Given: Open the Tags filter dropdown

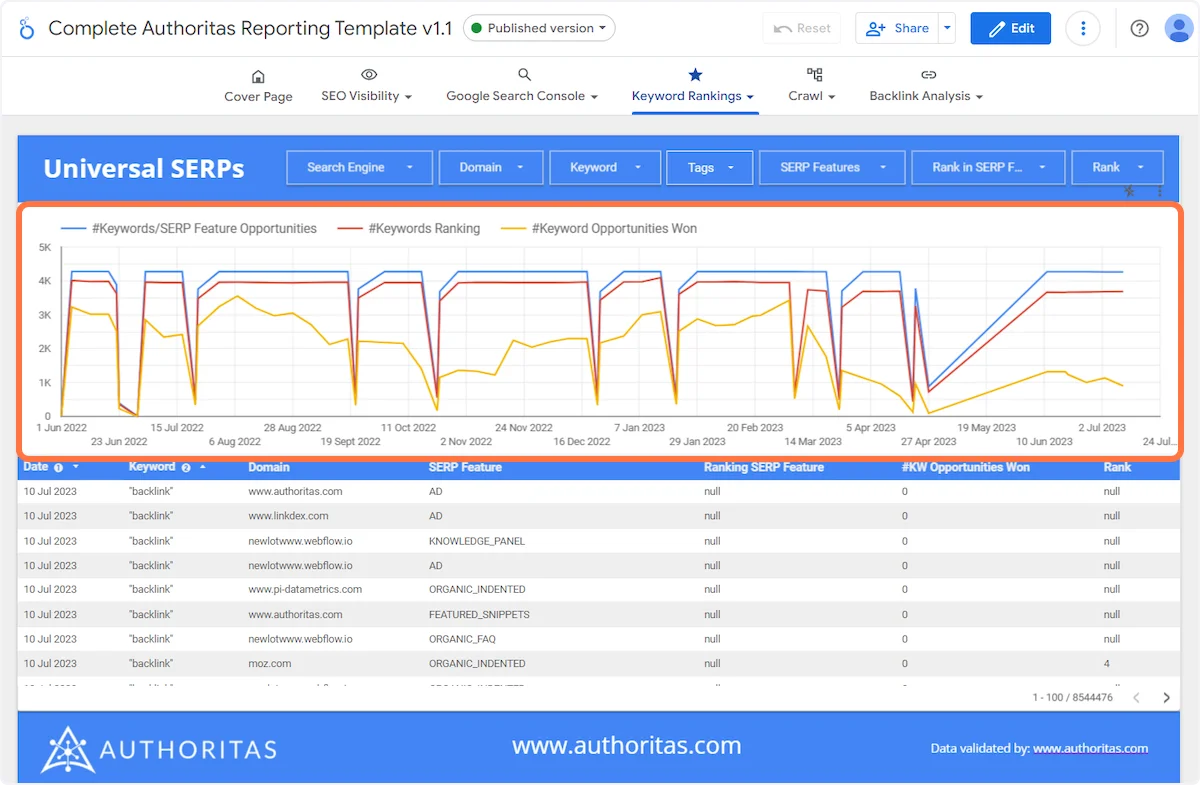Looking at the screenshot, I should (x=710, y=167).
